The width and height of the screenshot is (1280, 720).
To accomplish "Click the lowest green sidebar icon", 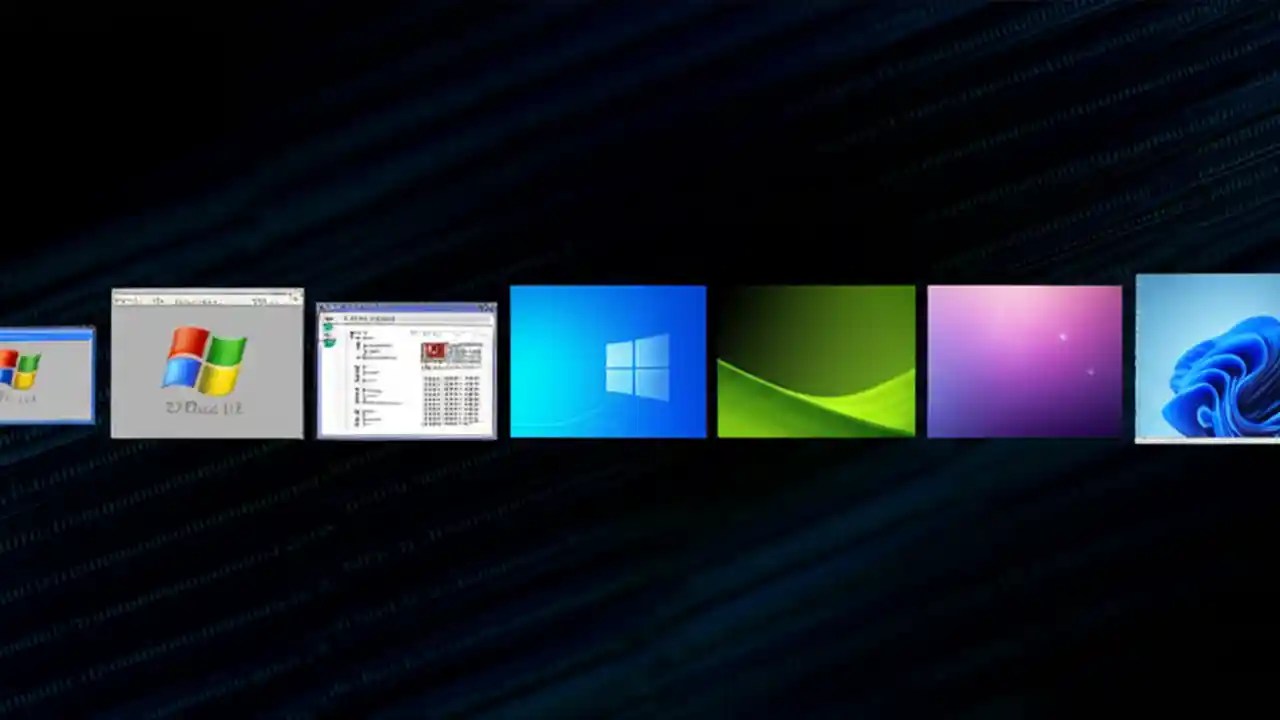I will pos(330,342).
